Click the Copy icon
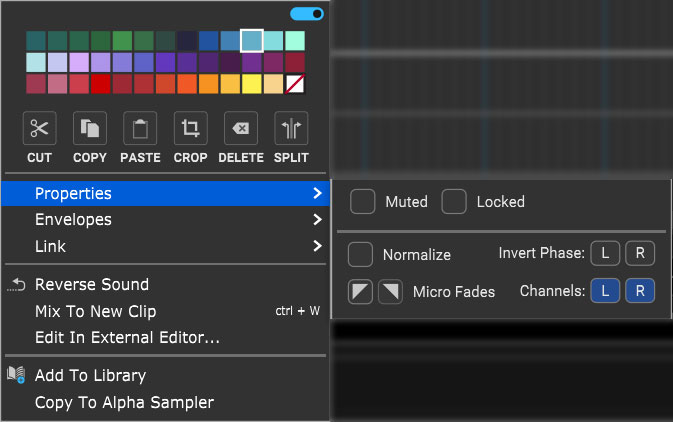The height and width of the screenshot is (422, 673). tap(90, 128)
